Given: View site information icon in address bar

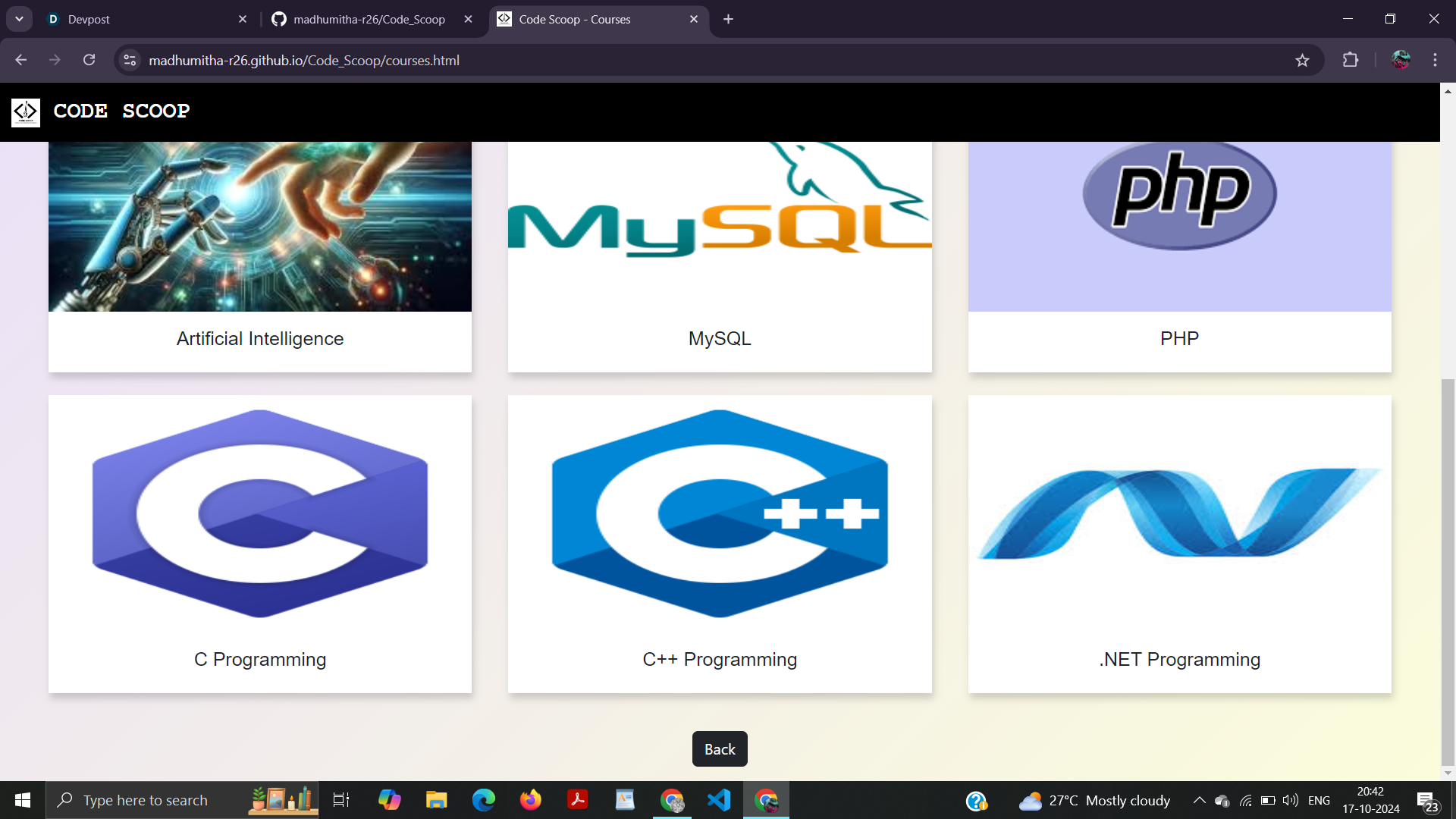Looking at the screenshot, I should 130,61.
